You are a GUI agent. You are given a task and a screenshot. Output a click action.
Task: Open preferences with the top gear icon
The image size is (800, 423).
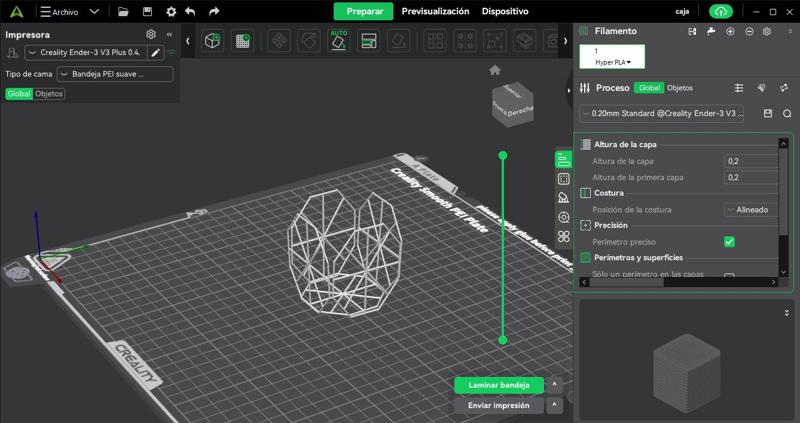[x=171, y=11]
